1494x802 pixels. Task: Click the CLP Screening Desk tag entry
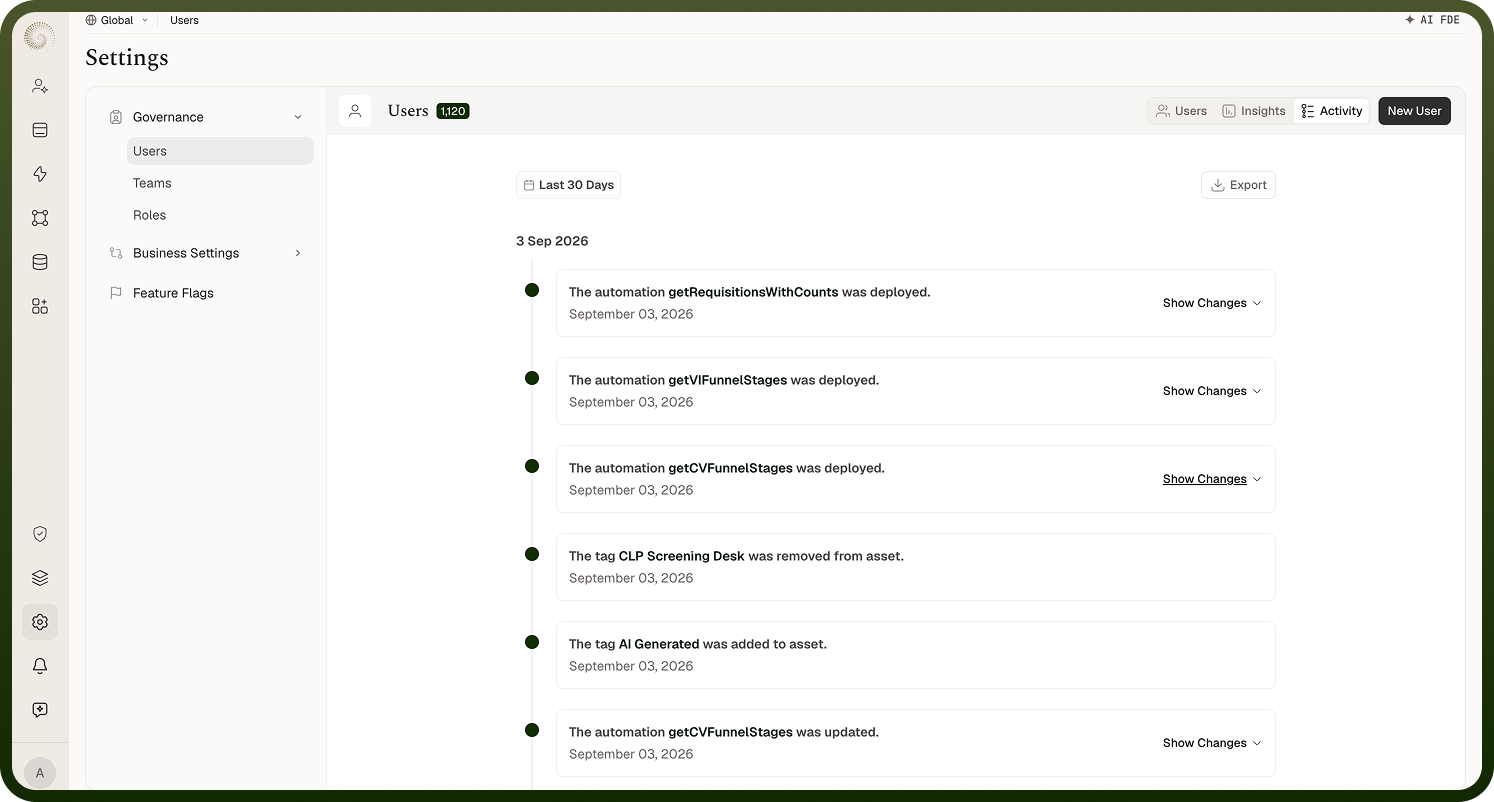click(915, 567)
